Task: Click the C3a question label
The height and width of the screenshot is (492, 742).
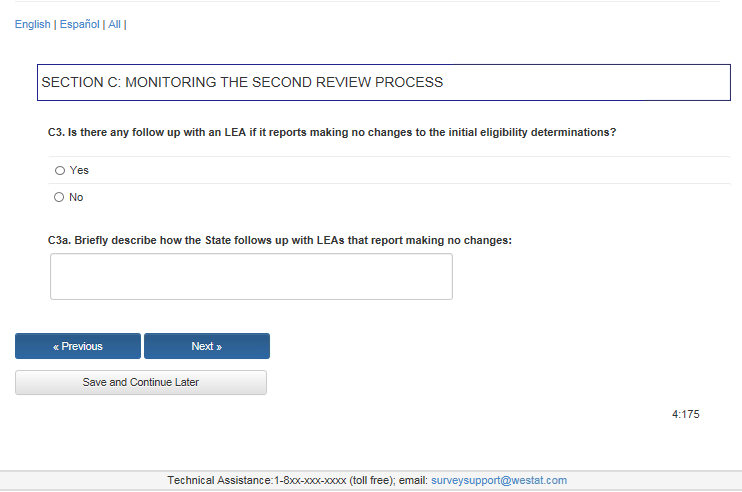Action: pyautogui.click(x=280, y=240)
